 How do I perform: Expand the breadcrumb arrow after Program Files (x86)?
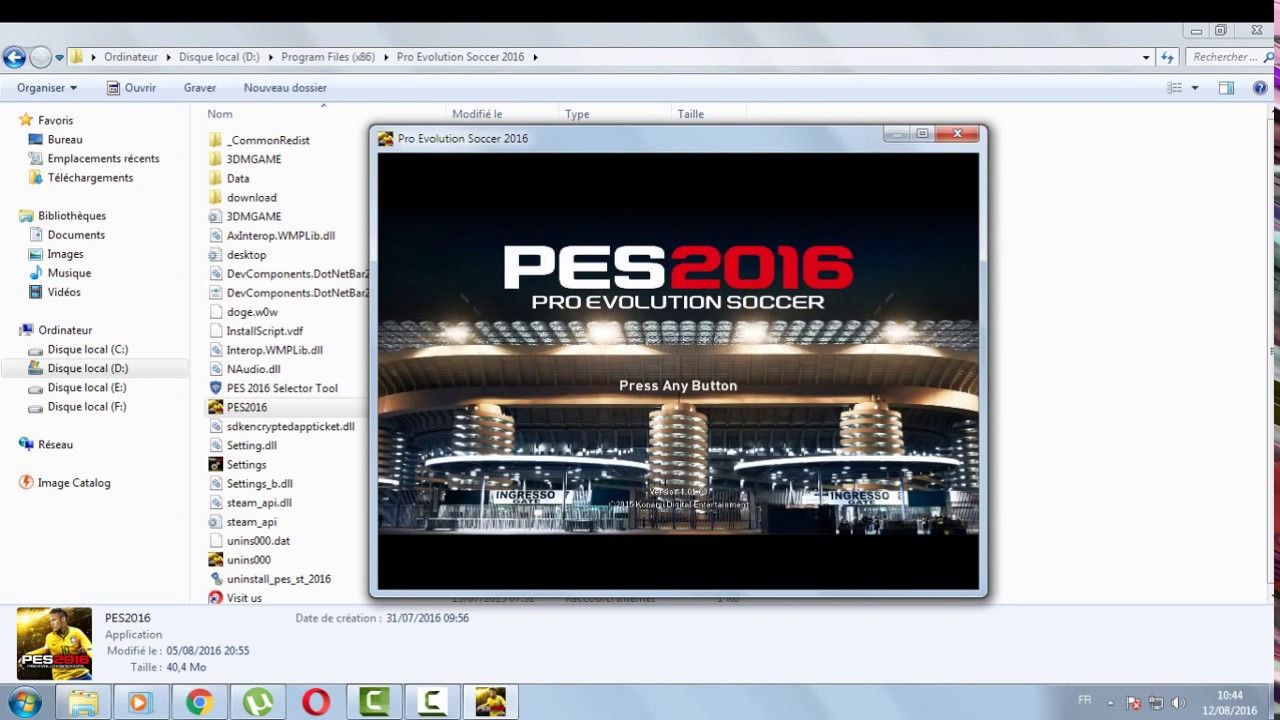click(x=386, y=57)
